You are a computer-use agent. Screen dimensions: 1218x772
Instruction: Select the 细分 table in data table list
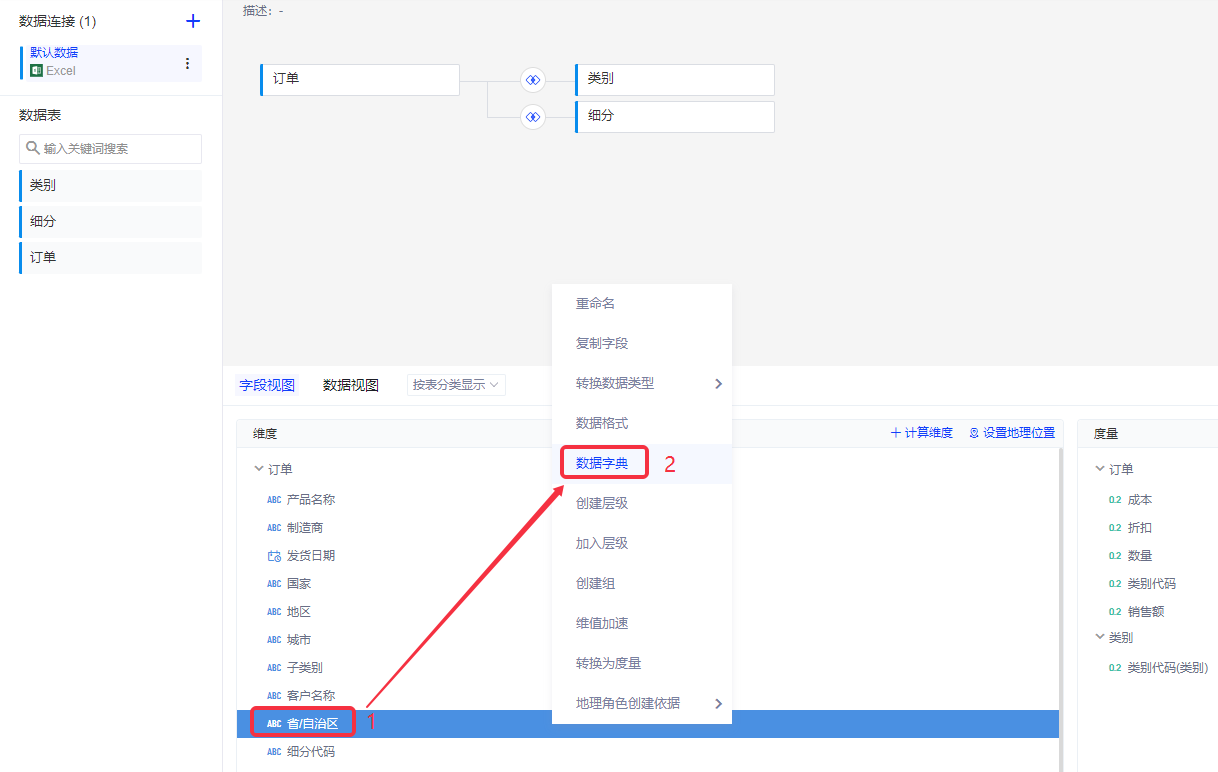pos(110,222)
